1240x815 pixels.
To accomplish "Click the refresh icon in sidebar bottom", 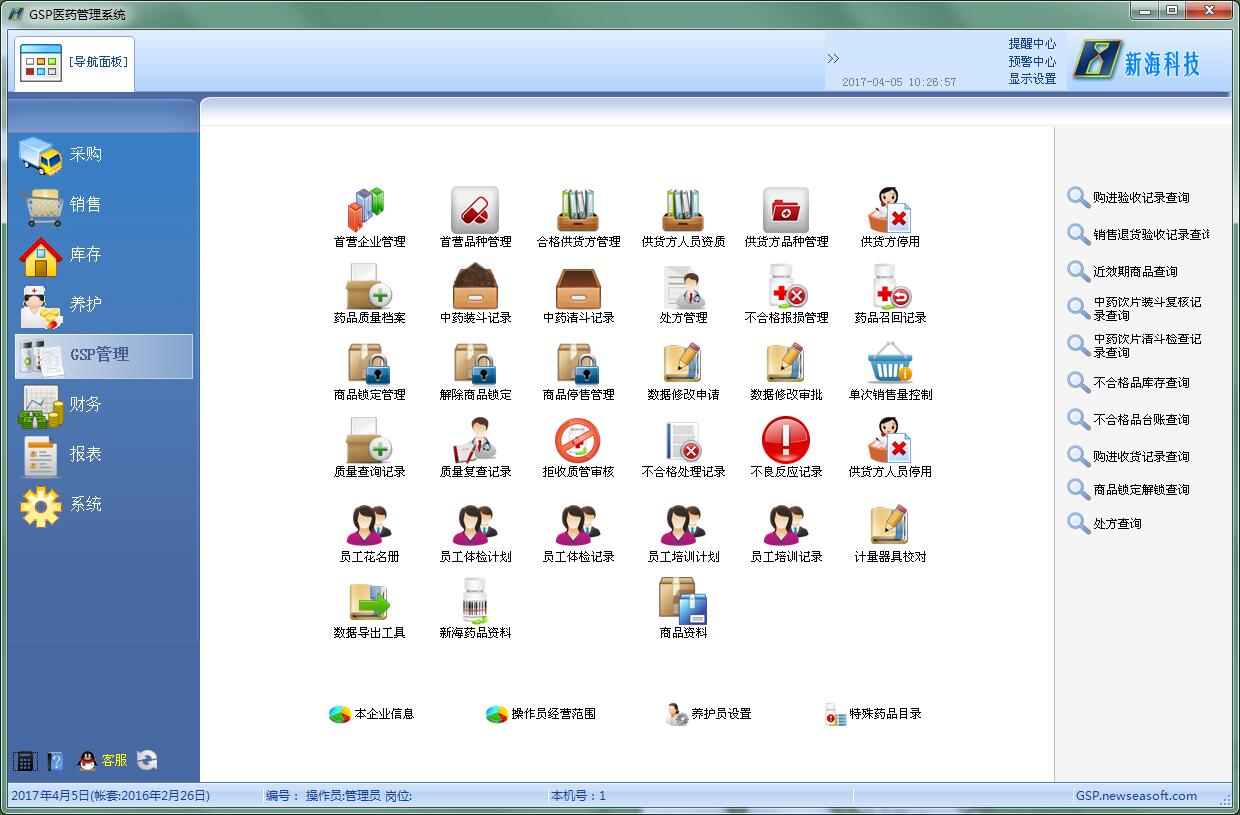I will tap(147, 761).
